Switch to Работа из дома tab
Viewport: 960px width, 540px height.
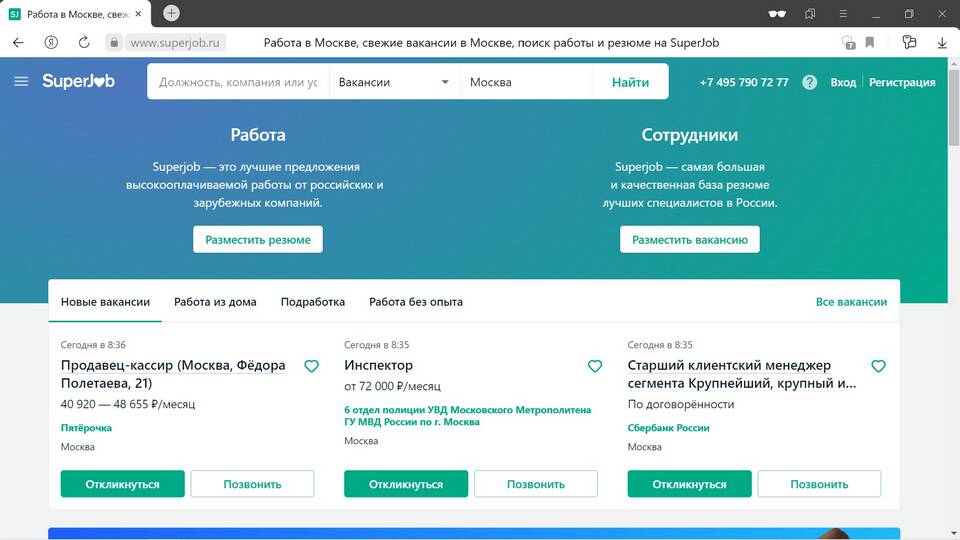click(x=215, y=302)
